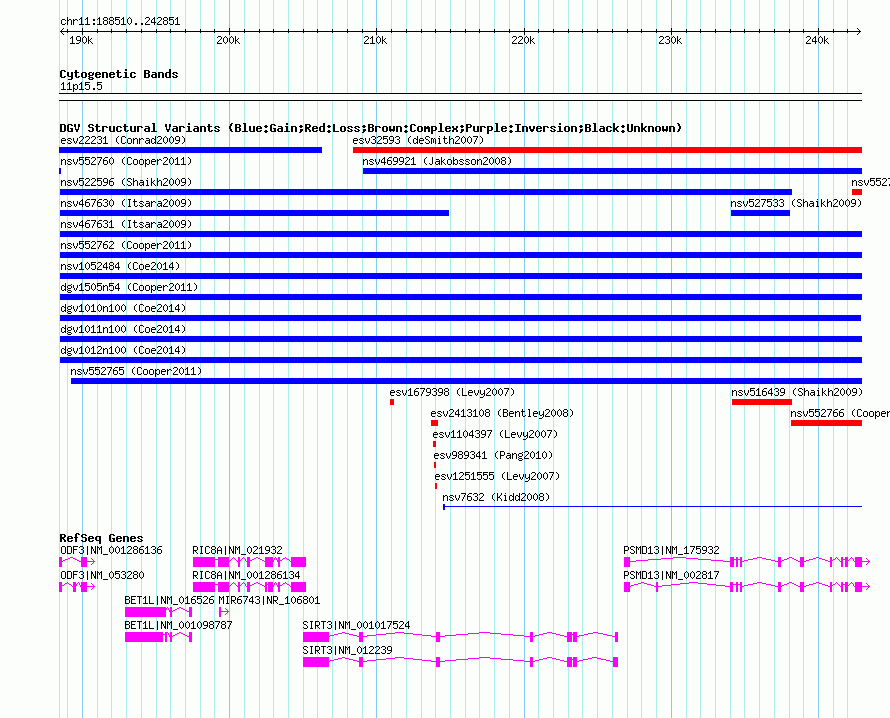Click the 240k scale mark
The image size is (890, 718).
tap(817, 40)
